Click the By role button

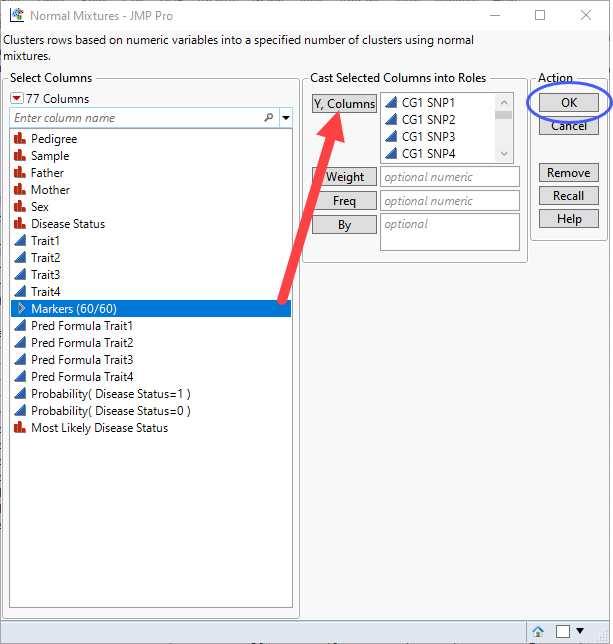344,225
